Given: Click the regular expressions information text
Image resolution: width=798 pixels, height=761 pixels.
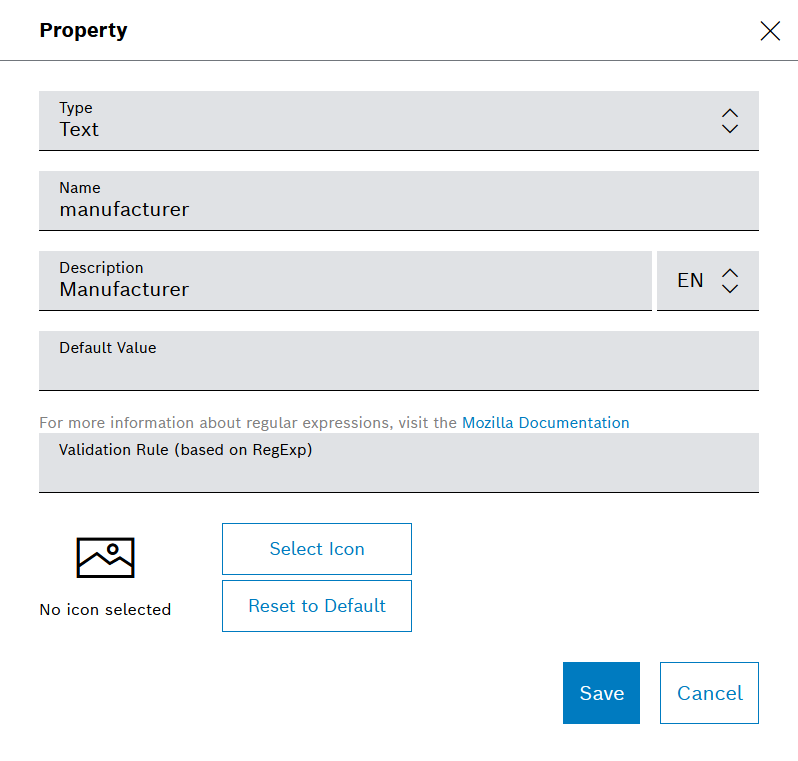Looking at the screenshot, I should click(248, 423).
